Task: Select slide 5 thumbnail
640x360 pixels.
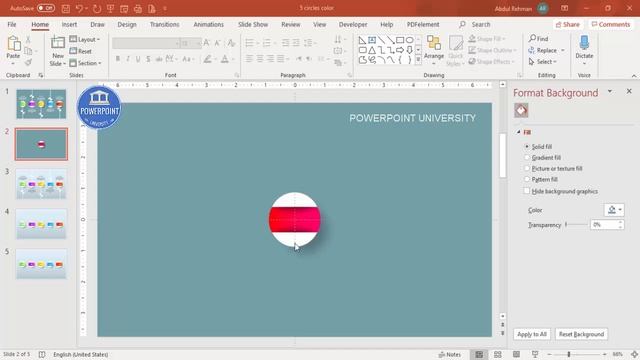Action: click(41, 264)
